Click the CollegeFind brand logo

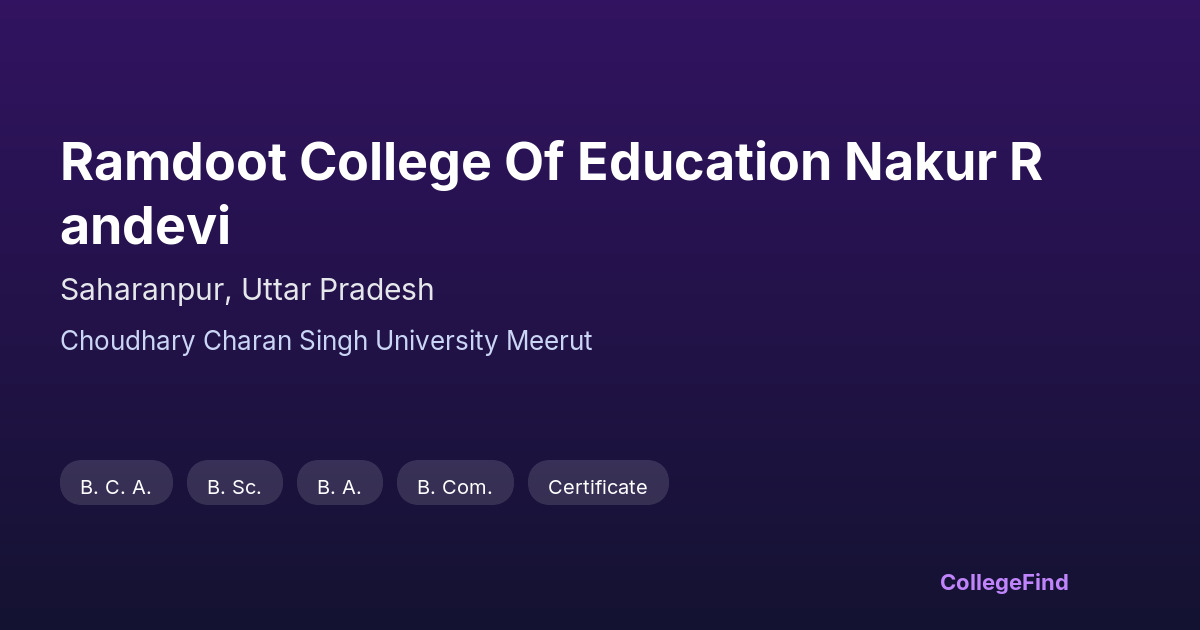1004,582
